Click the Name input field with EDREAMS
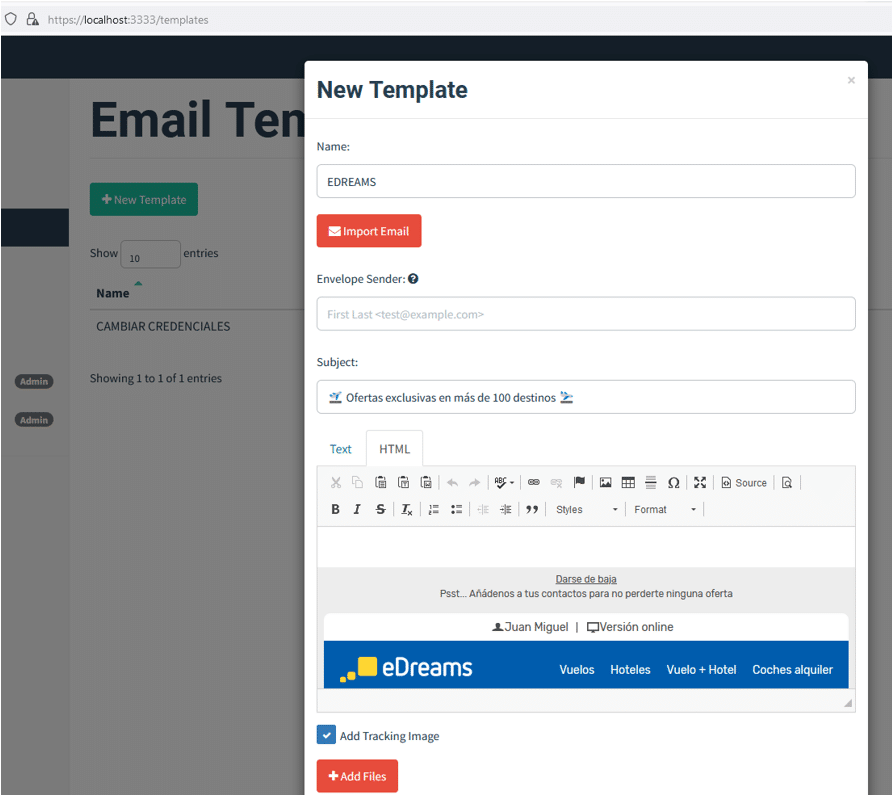Screen dimensions: 892x798 pos(586,181)
